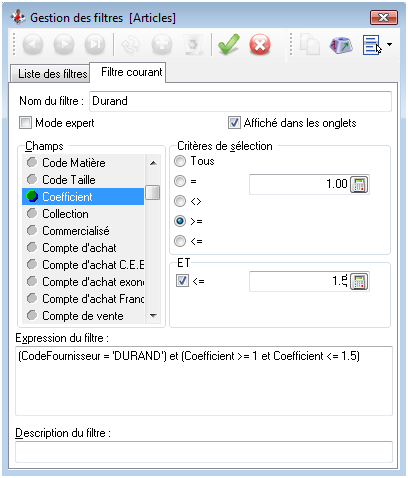Switch to Liste des filtres tab
This screenshot has height=478, width=408.
52,74
